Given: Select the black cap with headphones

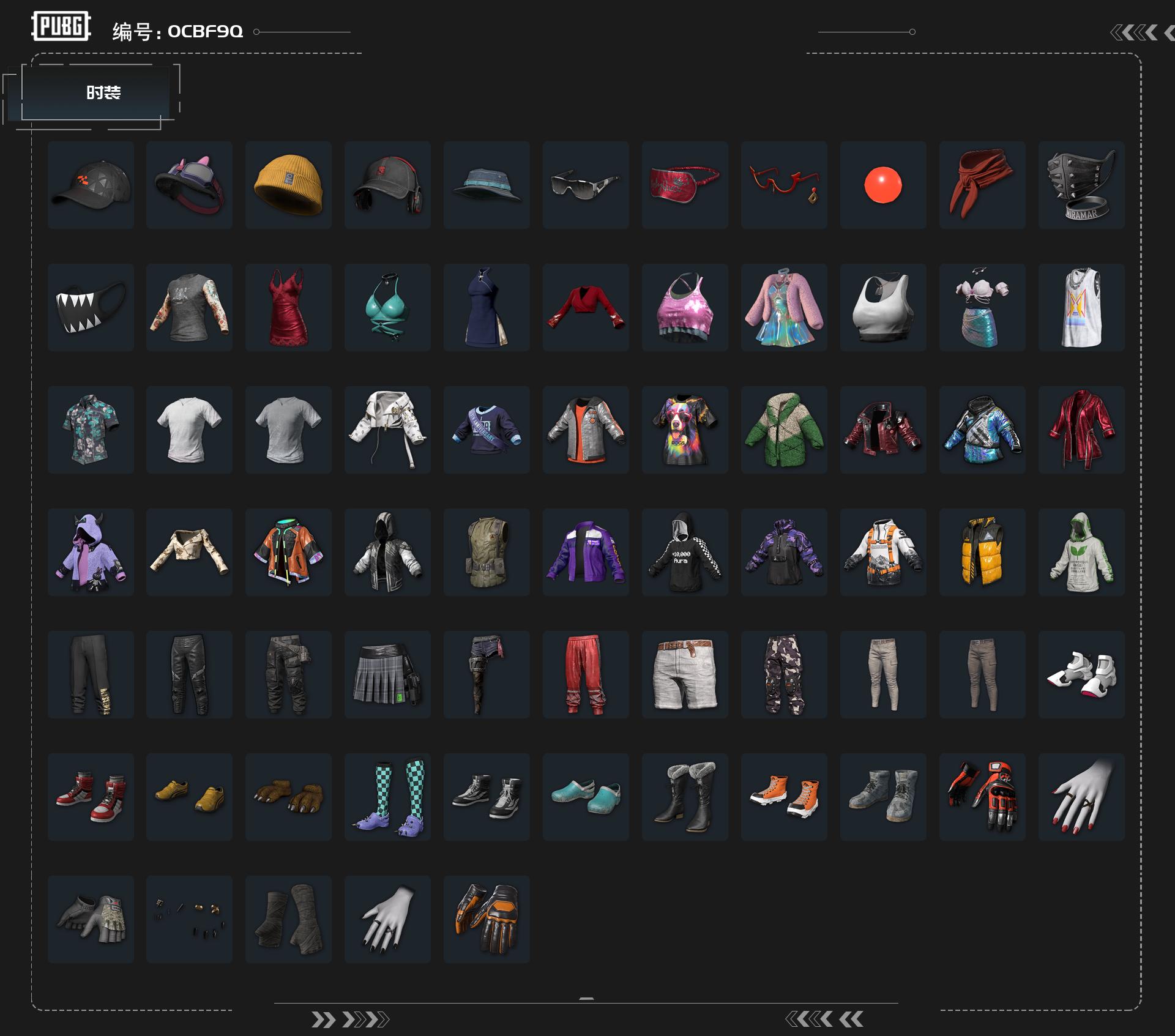Looking at the screenshot, I should click(x=387, y=185).
